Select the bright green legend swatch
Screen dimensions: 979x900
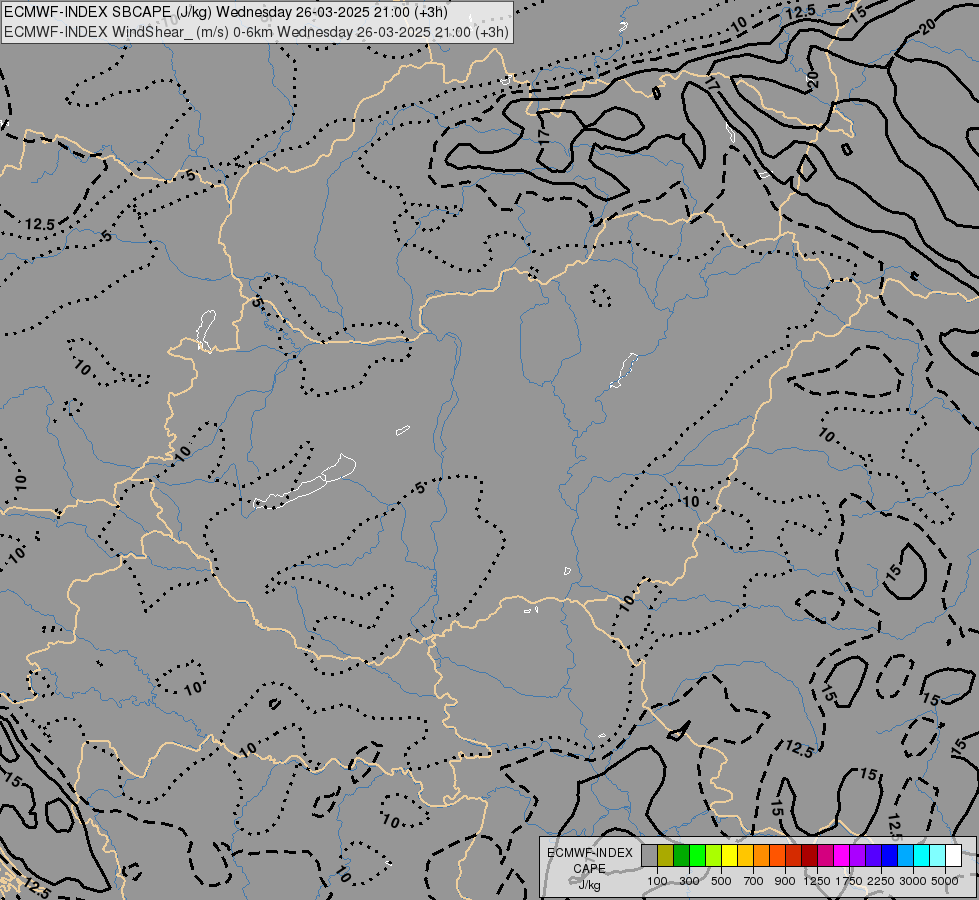697,856
